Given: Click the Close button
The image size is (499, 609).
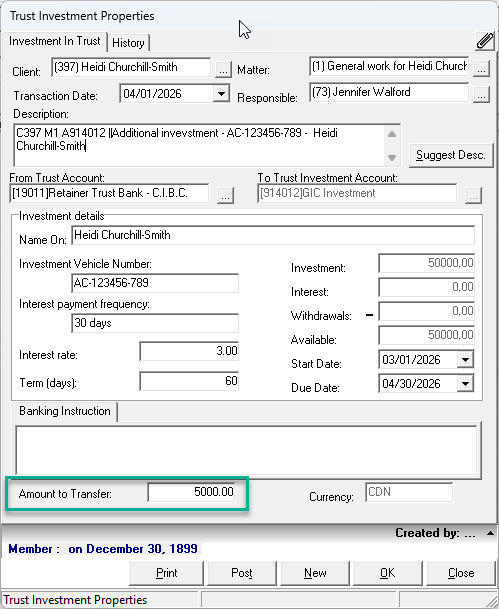Looking at the screenshot, I should pyautogui.click(x=461, y=573).
